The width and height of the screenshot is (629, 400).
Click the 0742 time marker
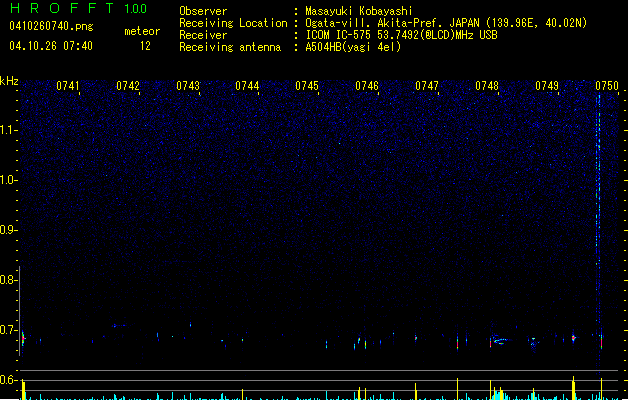pyautogui.click(x=128, y=86)
